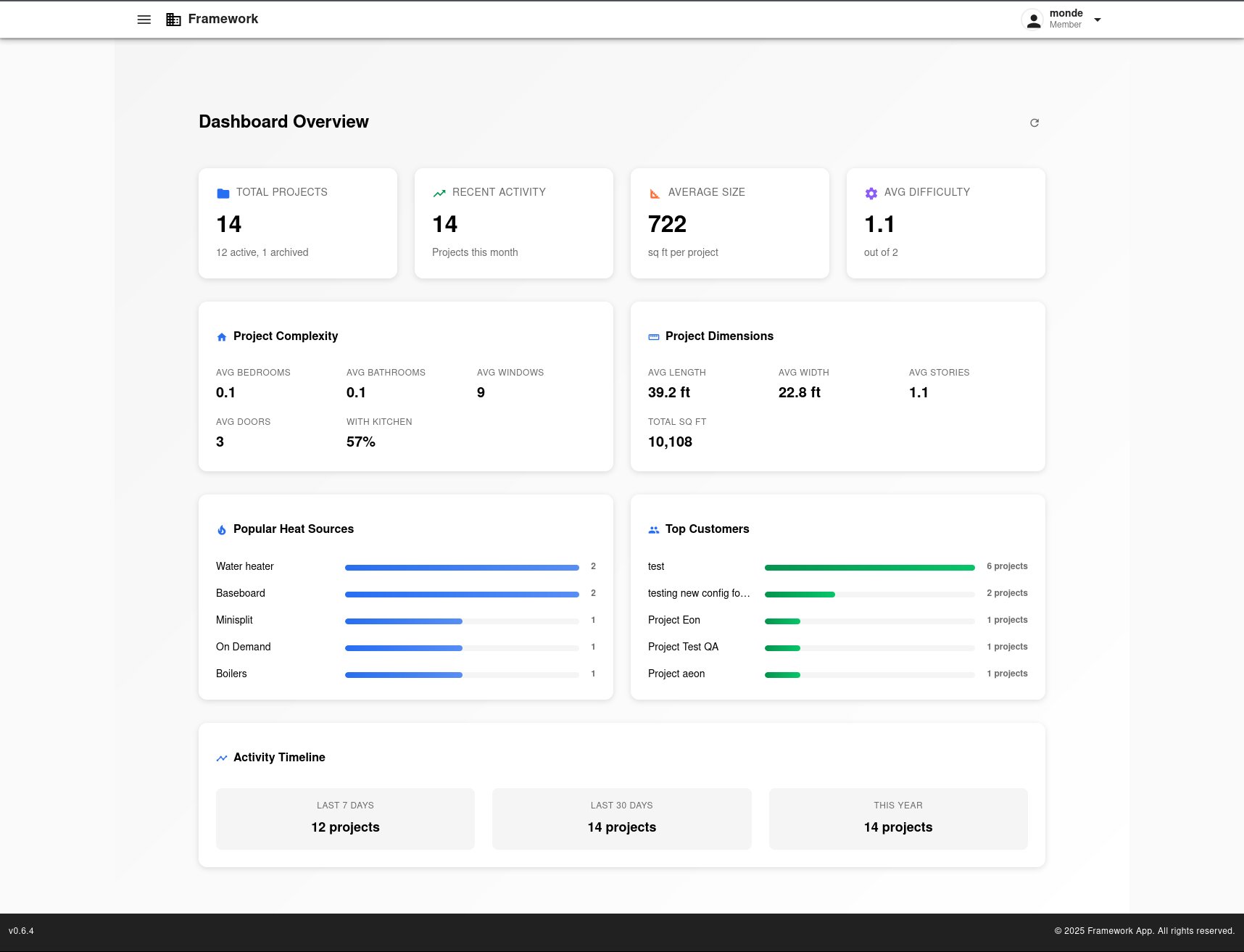Open the Last 30 Days card
Screen dimensions: 1244x952
[x=622, y=819]
